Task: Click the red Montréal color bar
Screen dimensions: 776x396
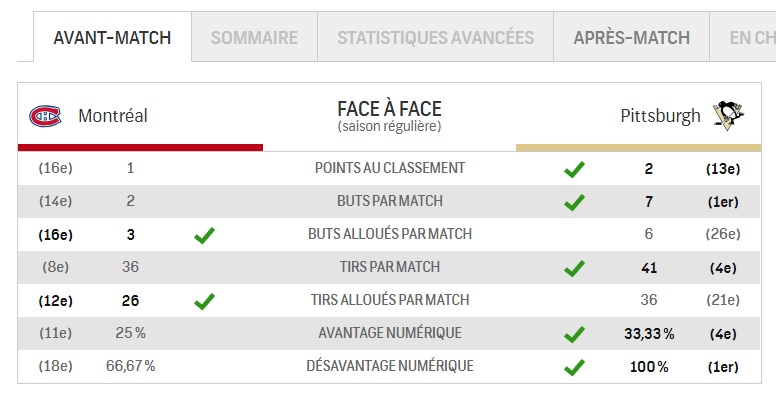Action: pos(141,148)
